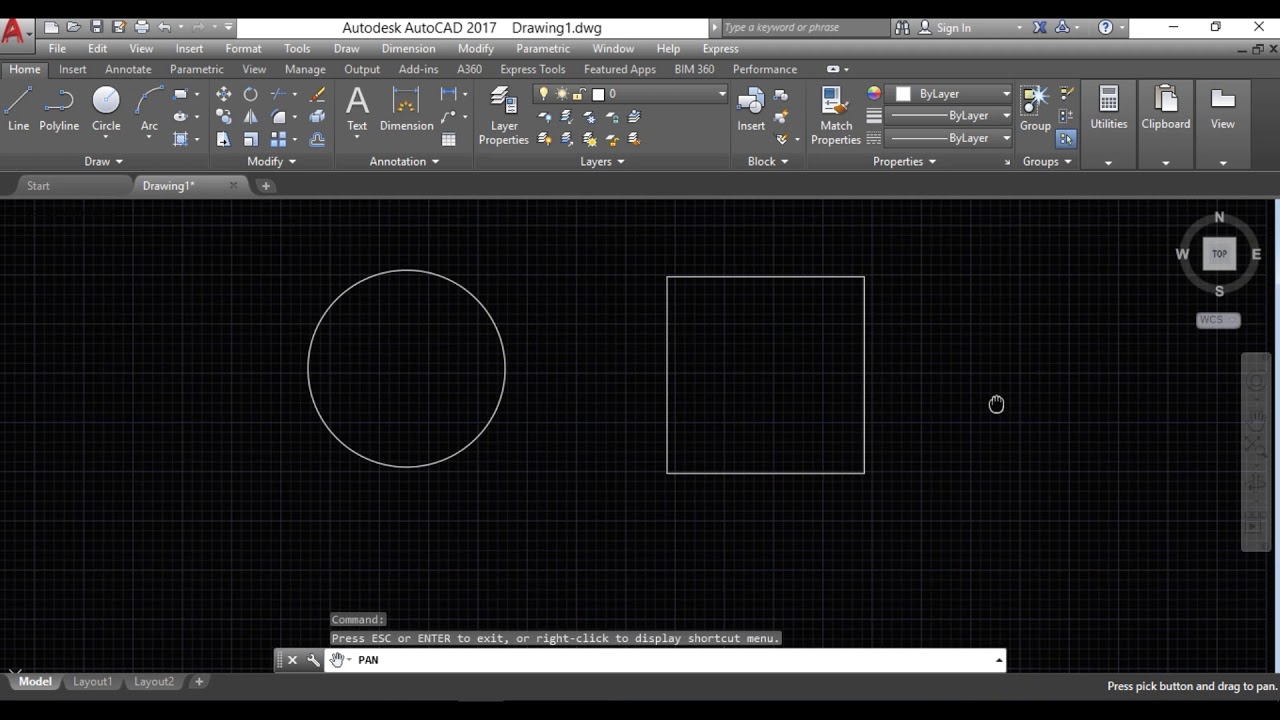Image resolution: width=1280 pixels, height=720 pixels.
Task: Select the Dimension tool
Action: pyautogui.click(x=406, y=108)
